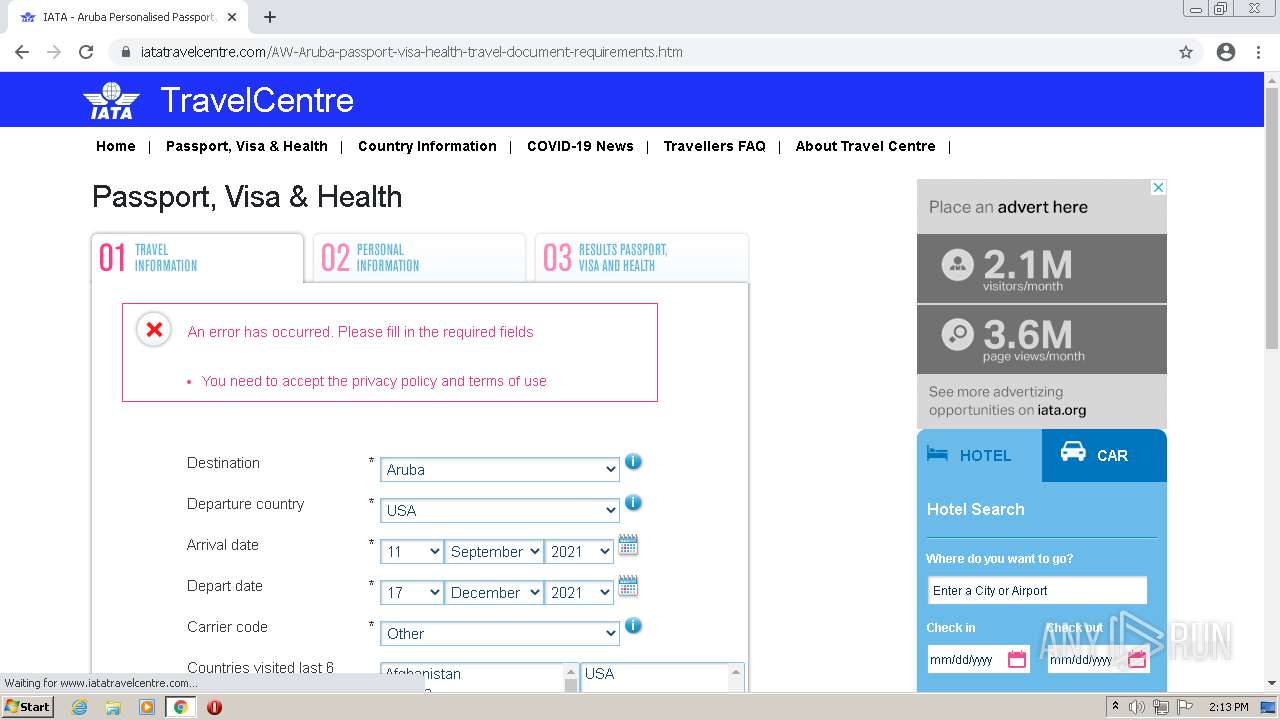Open COVID-19 News menu
The height and width of the screenshot is (720, 1280).
click(x=580, y=146)
